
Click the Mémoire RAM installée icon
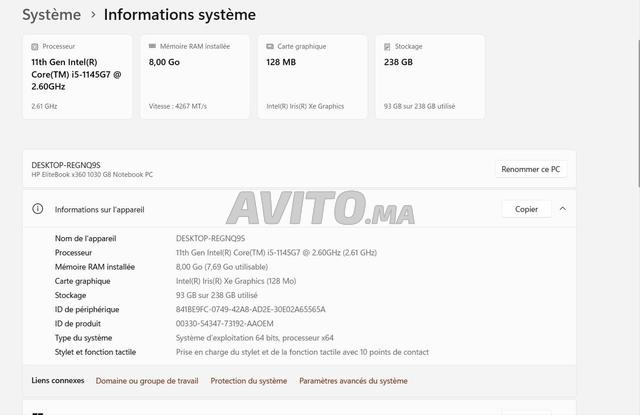tap(152, 46)
